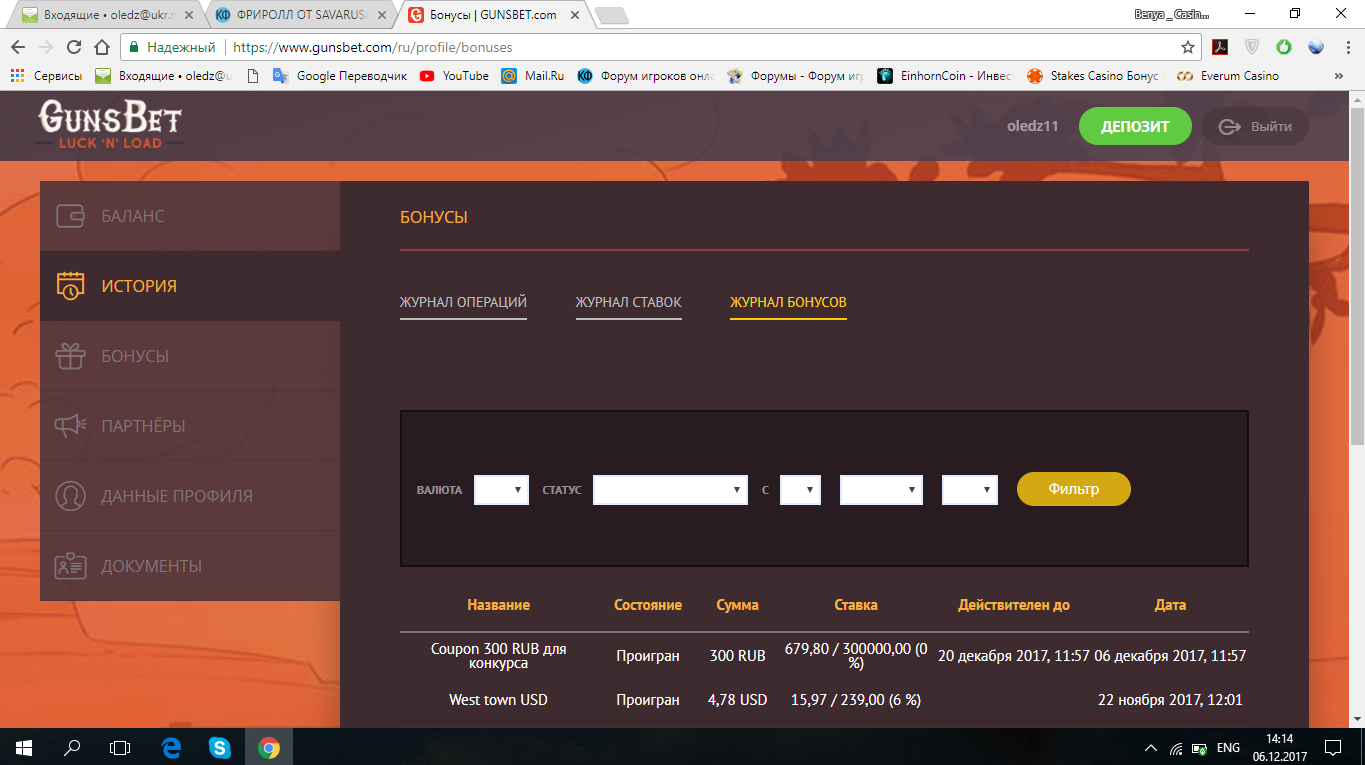Open the Статус status dropdown
This screenshot has width=1365, height=765.
tap(670, 490)
